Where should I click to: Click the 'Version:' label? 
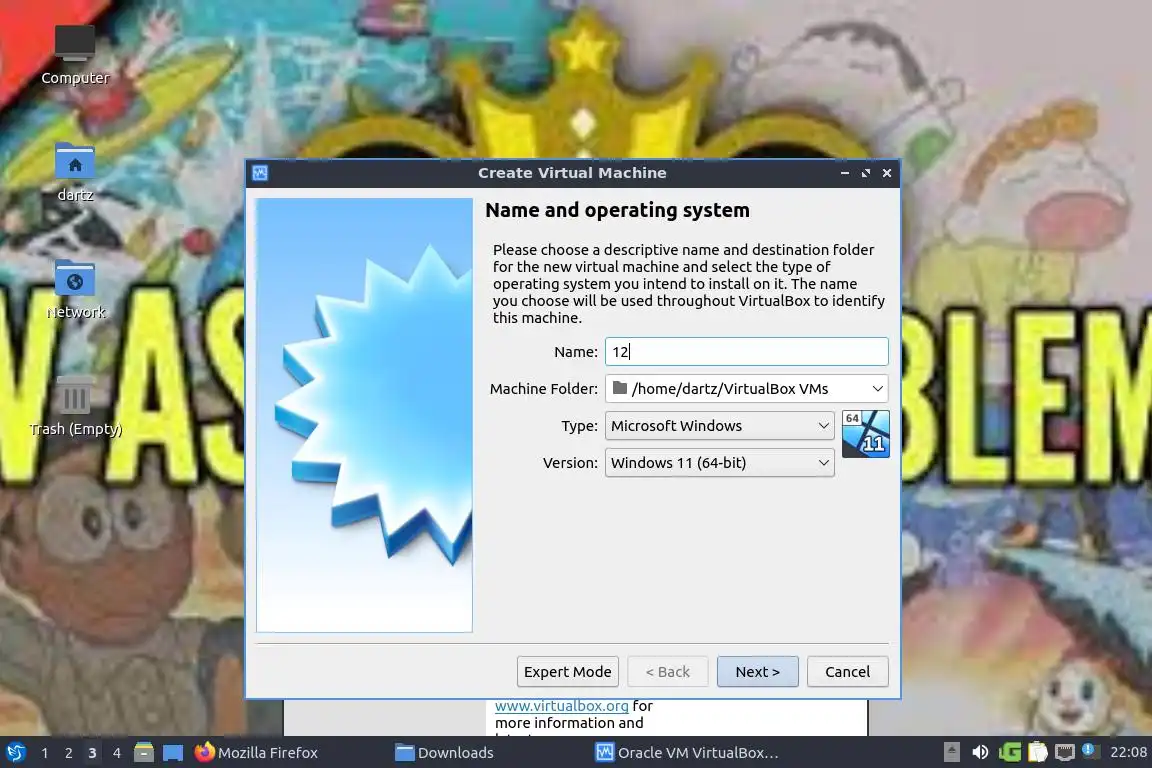click(570, 463)
